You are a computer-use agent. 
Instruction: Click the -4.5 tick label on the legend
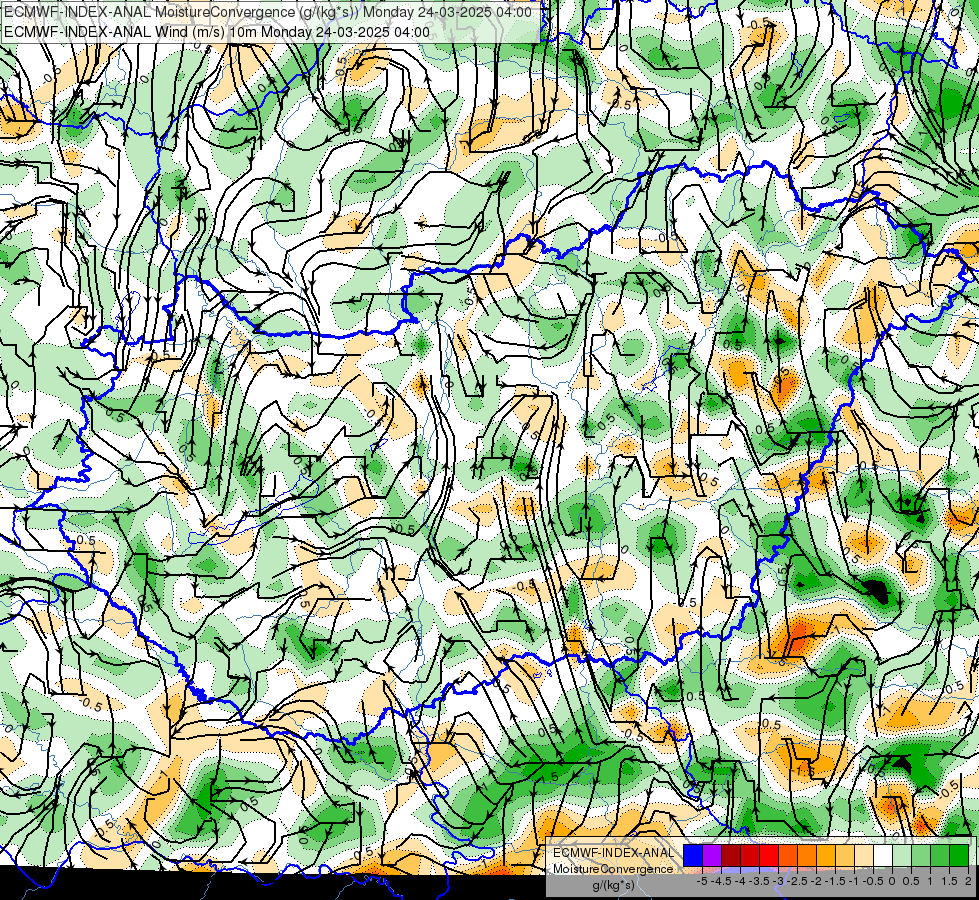[x=721, y=881]
